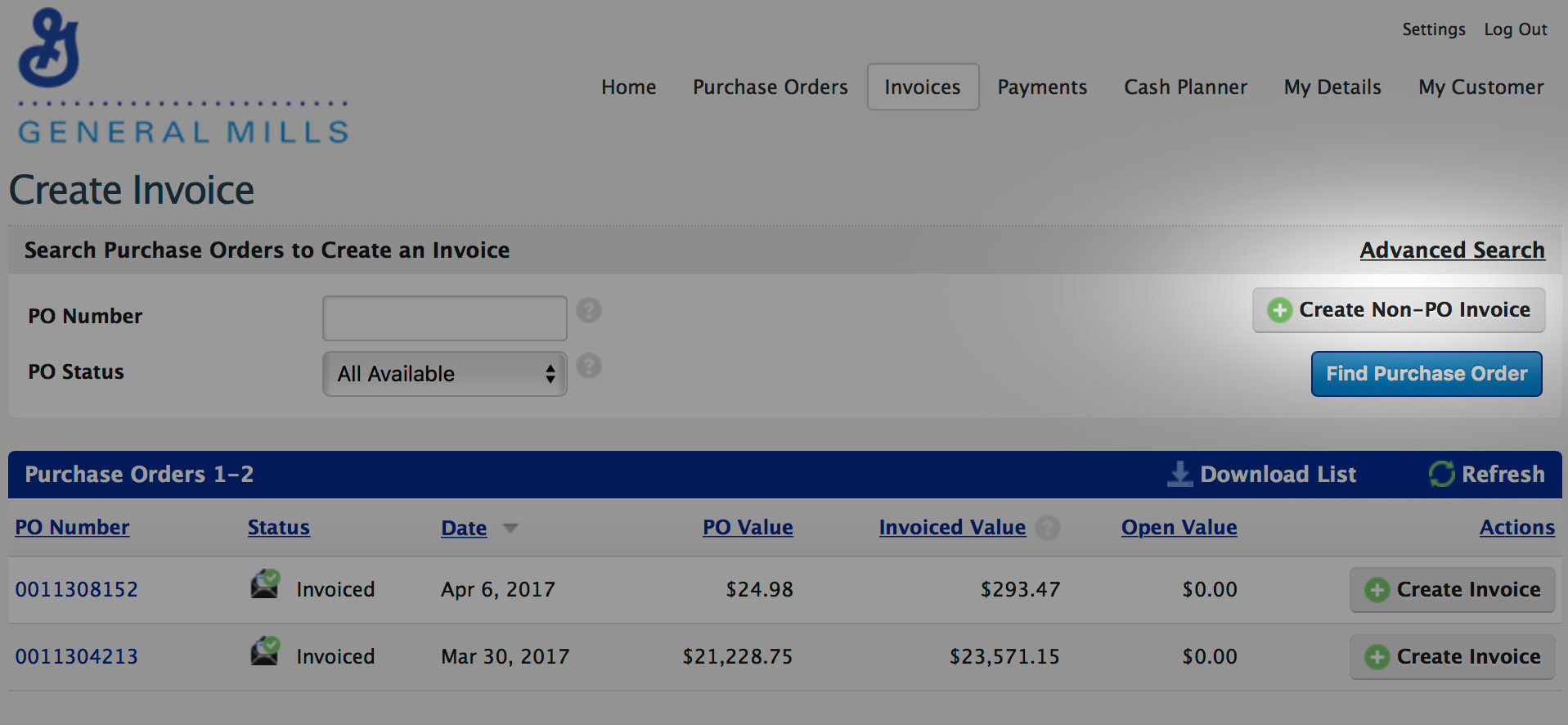Sort by the Invoiced Value column header
The width and height of the screenshot is (1568, 725).
952,528
